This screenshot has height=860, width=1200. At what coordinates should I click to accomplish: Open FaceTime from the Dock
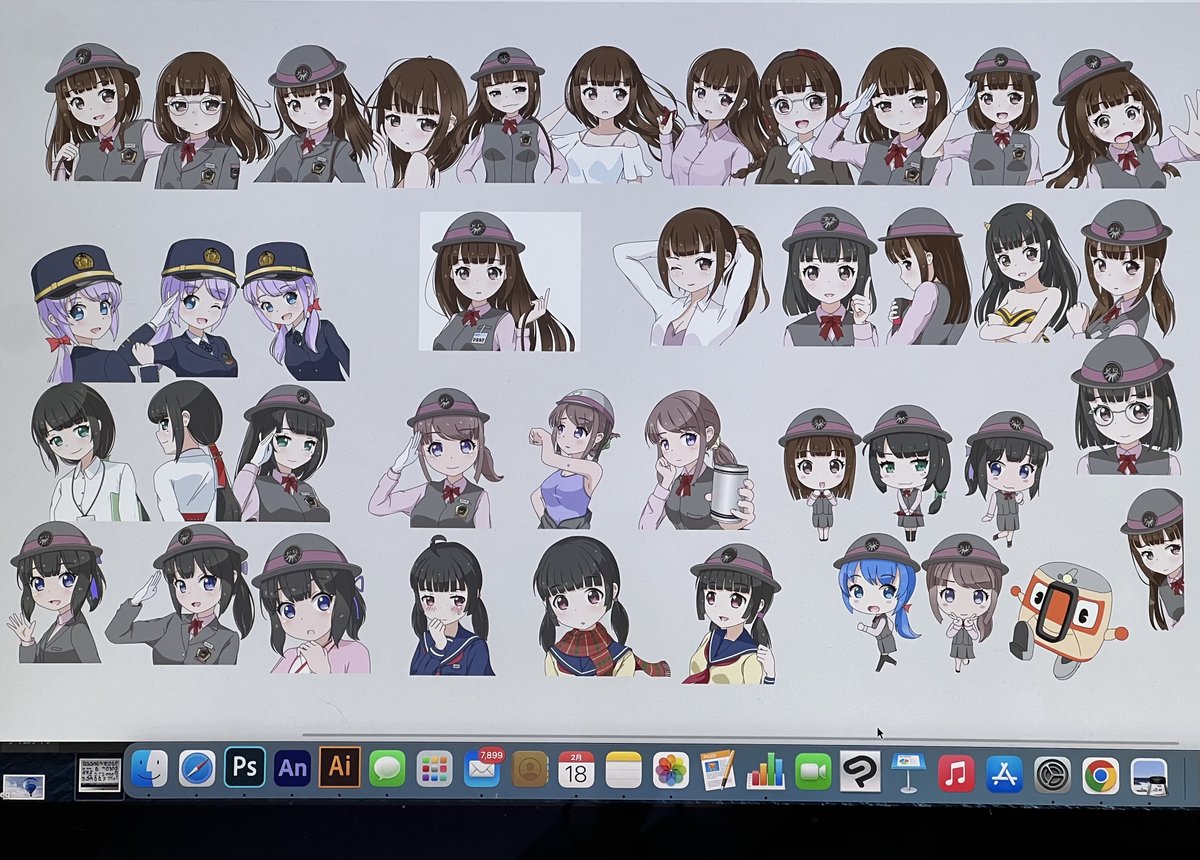[x=813, y=771]
